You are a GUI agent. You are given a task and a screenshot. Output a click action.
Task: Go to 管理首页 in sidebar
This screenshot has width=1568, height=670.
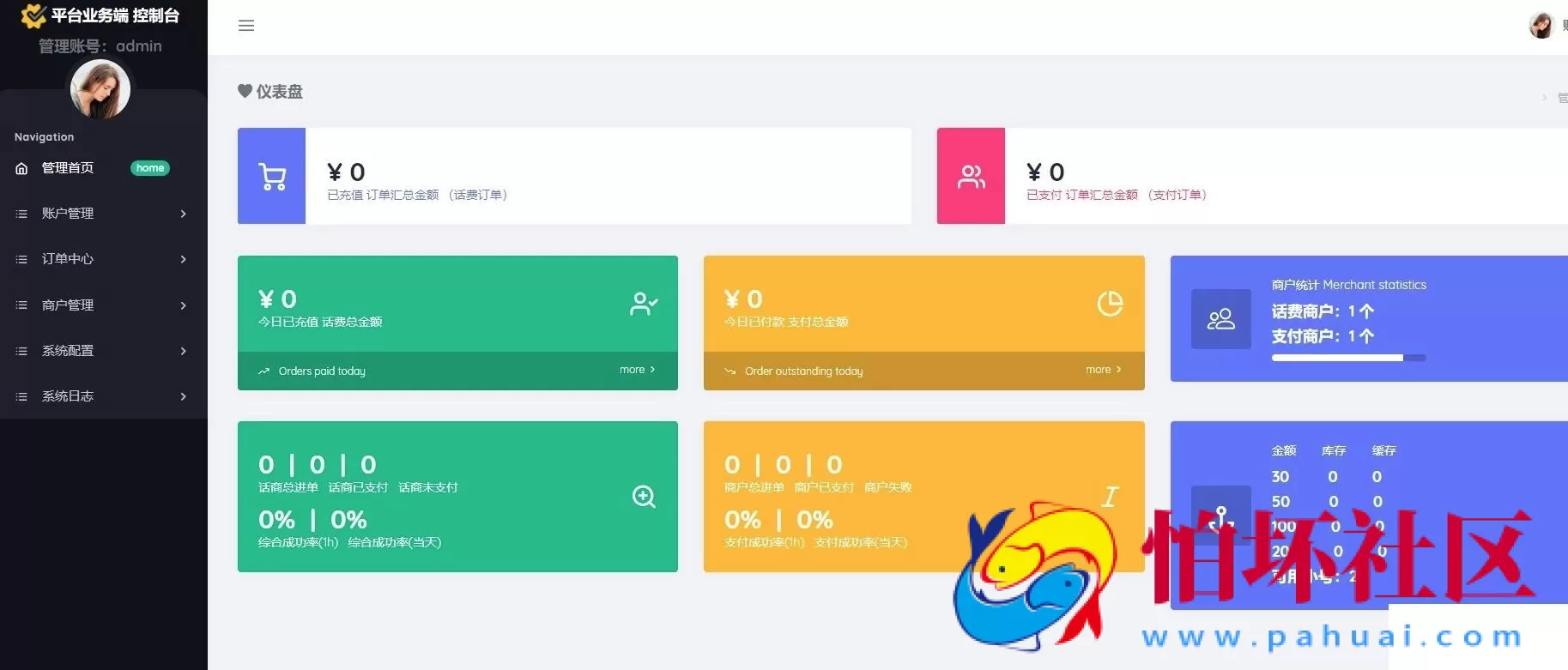[x=68, y=168]
